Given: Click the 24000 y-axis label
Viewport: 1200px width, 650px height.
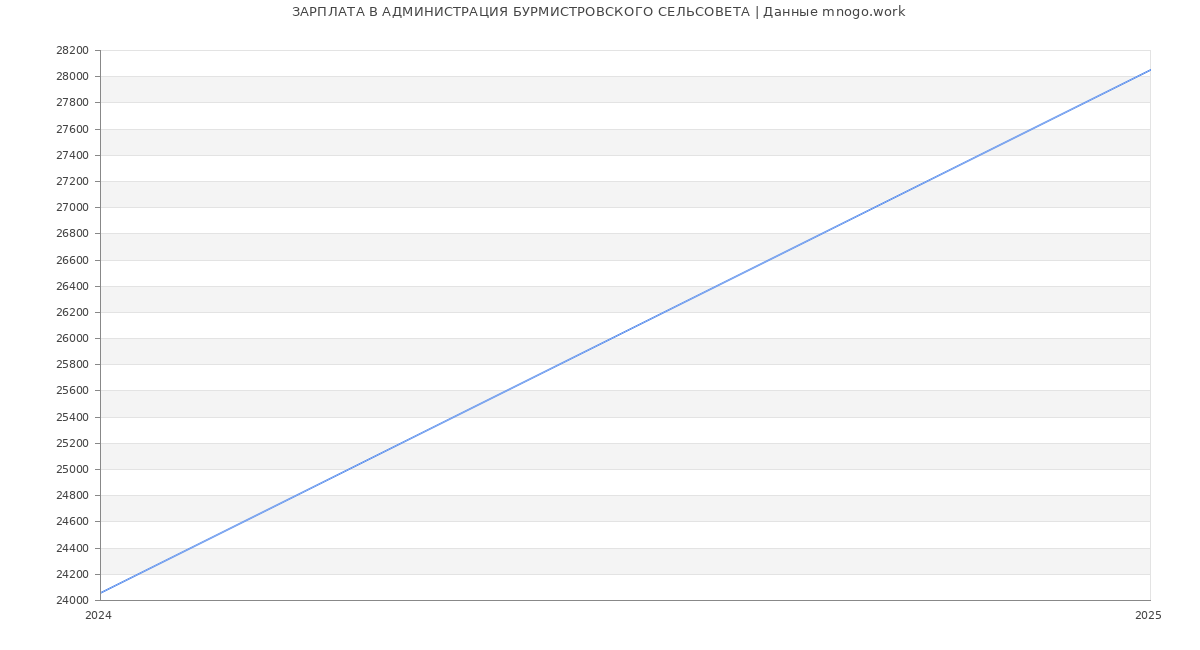Looking at the screenshot, I should (72, 600).
